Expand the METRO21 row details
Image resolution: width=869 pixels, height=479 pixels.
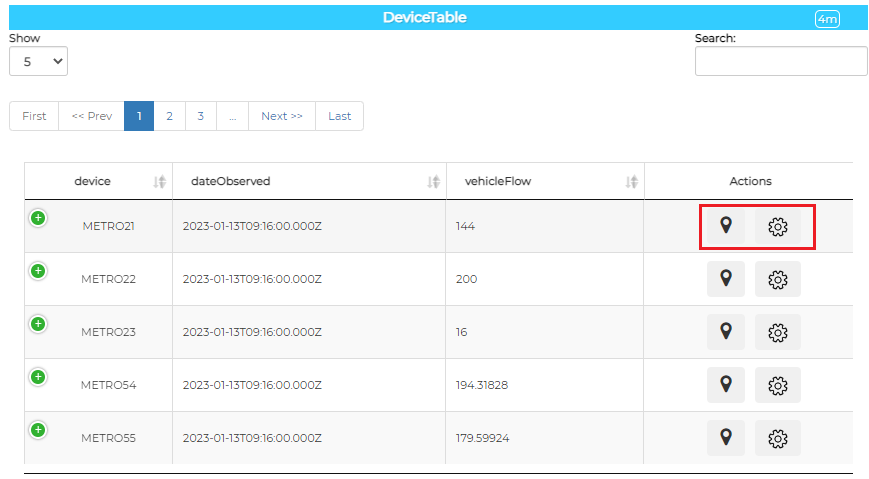(38, 218)
